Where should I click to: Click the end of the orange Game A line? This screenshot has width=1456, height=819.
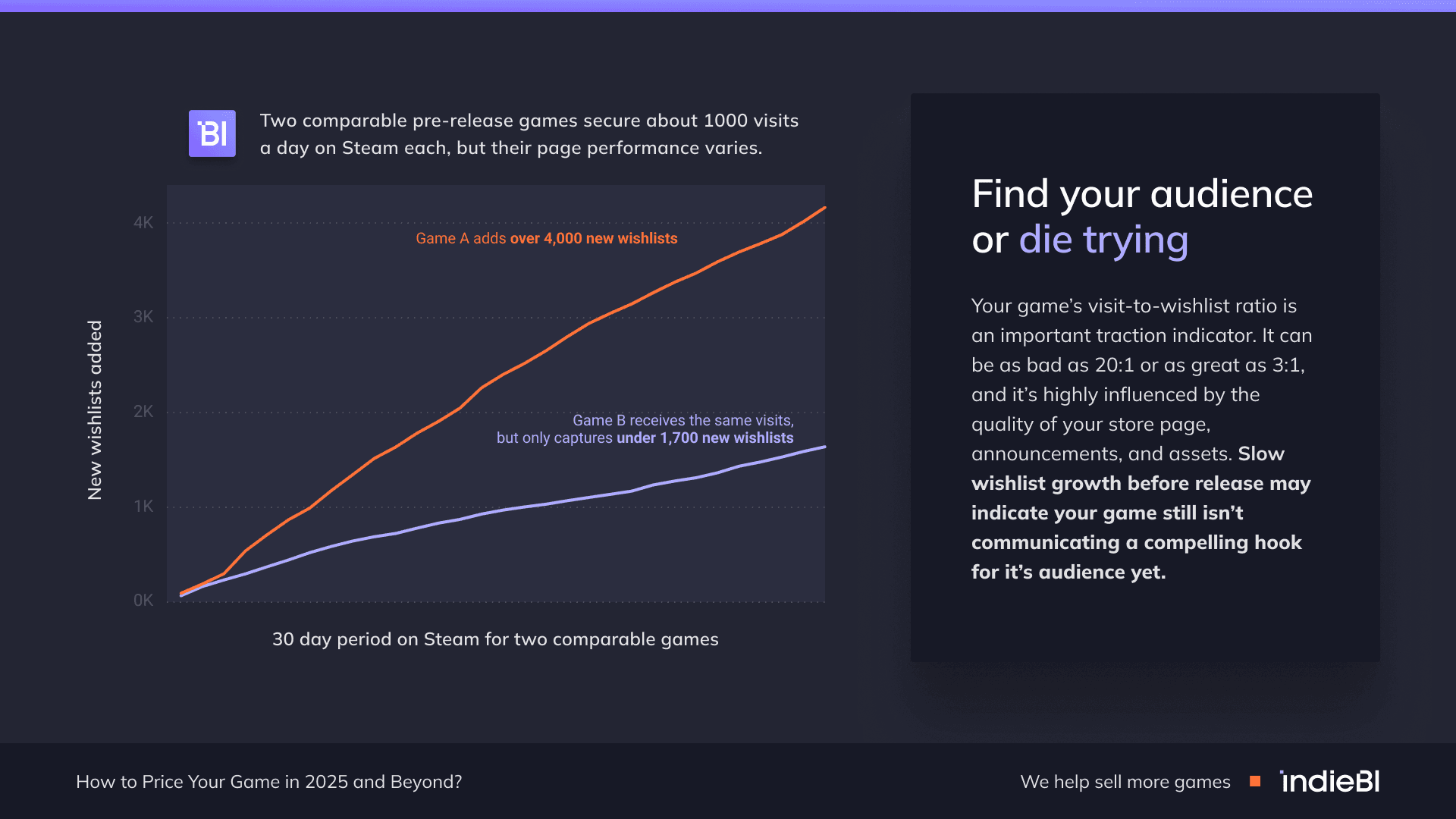coord(824,208)
